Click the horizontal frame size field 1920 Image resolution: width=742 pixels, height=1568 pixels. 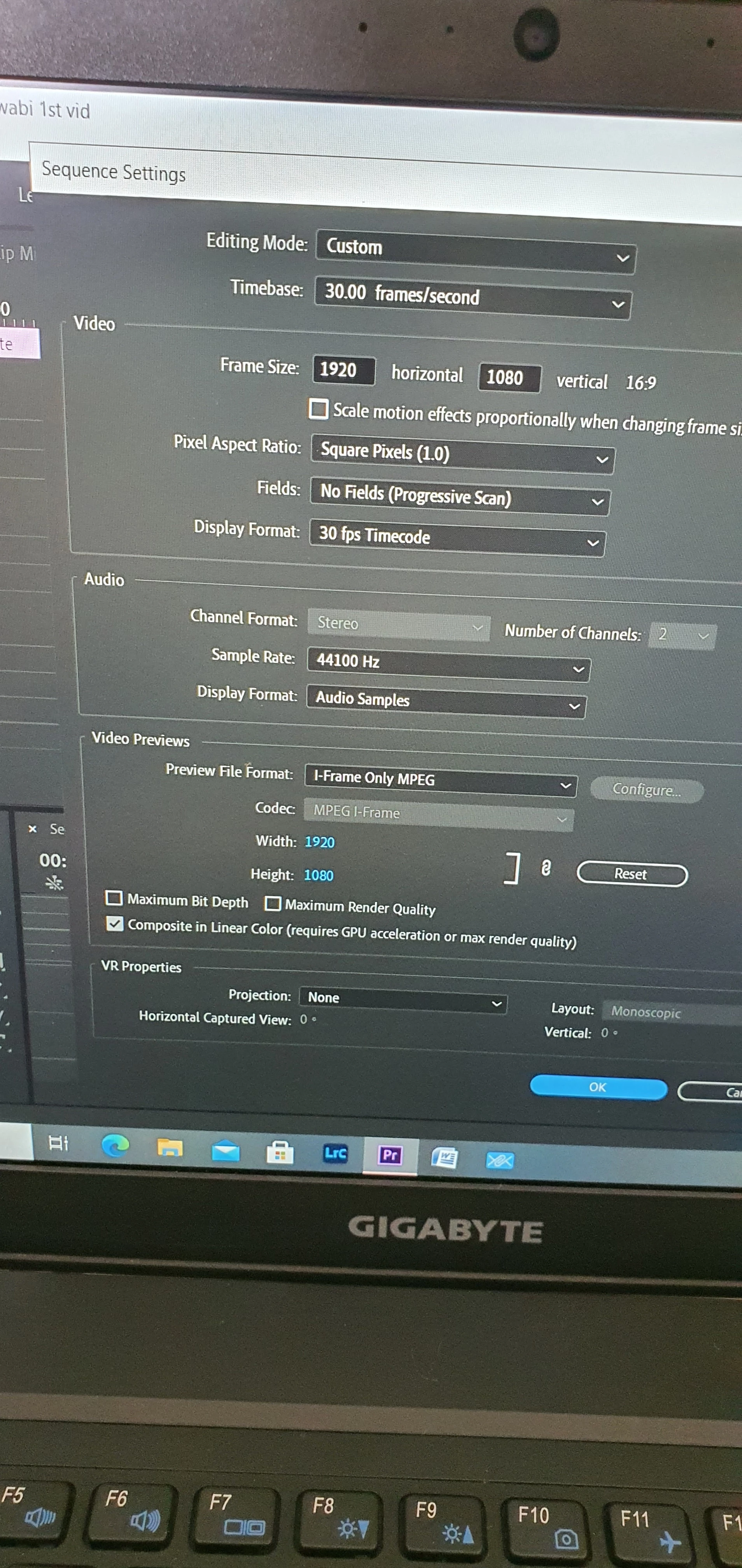(344, 370)
